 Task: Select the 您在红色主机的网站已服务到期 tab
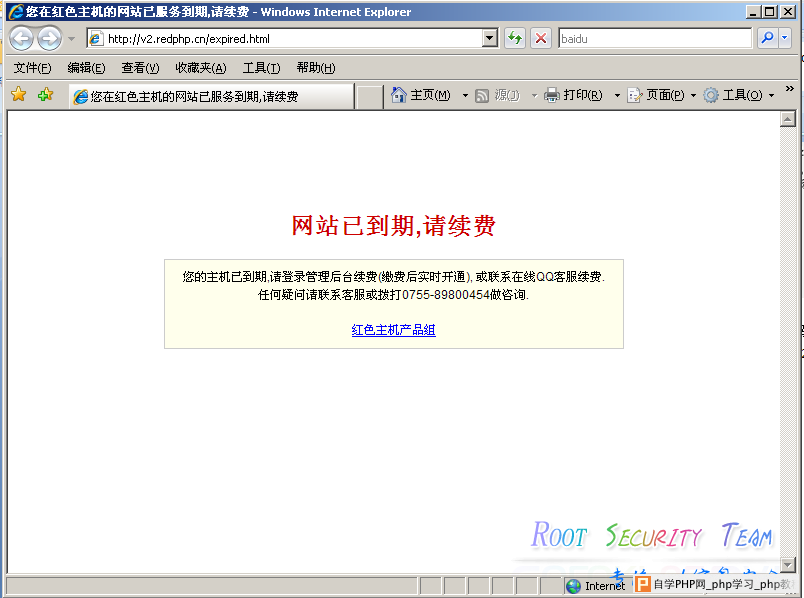tap(211, 96)
